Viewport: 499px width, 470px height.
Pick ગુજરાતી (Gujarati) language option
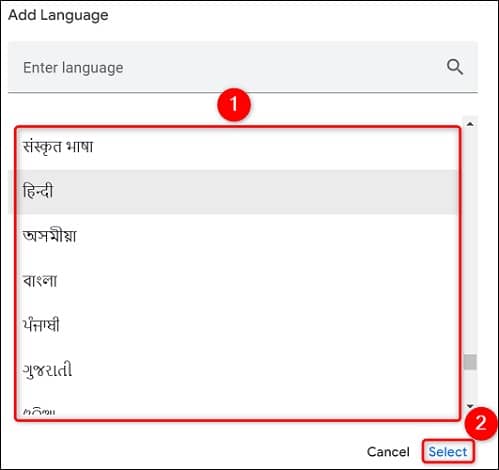(233, 370)
